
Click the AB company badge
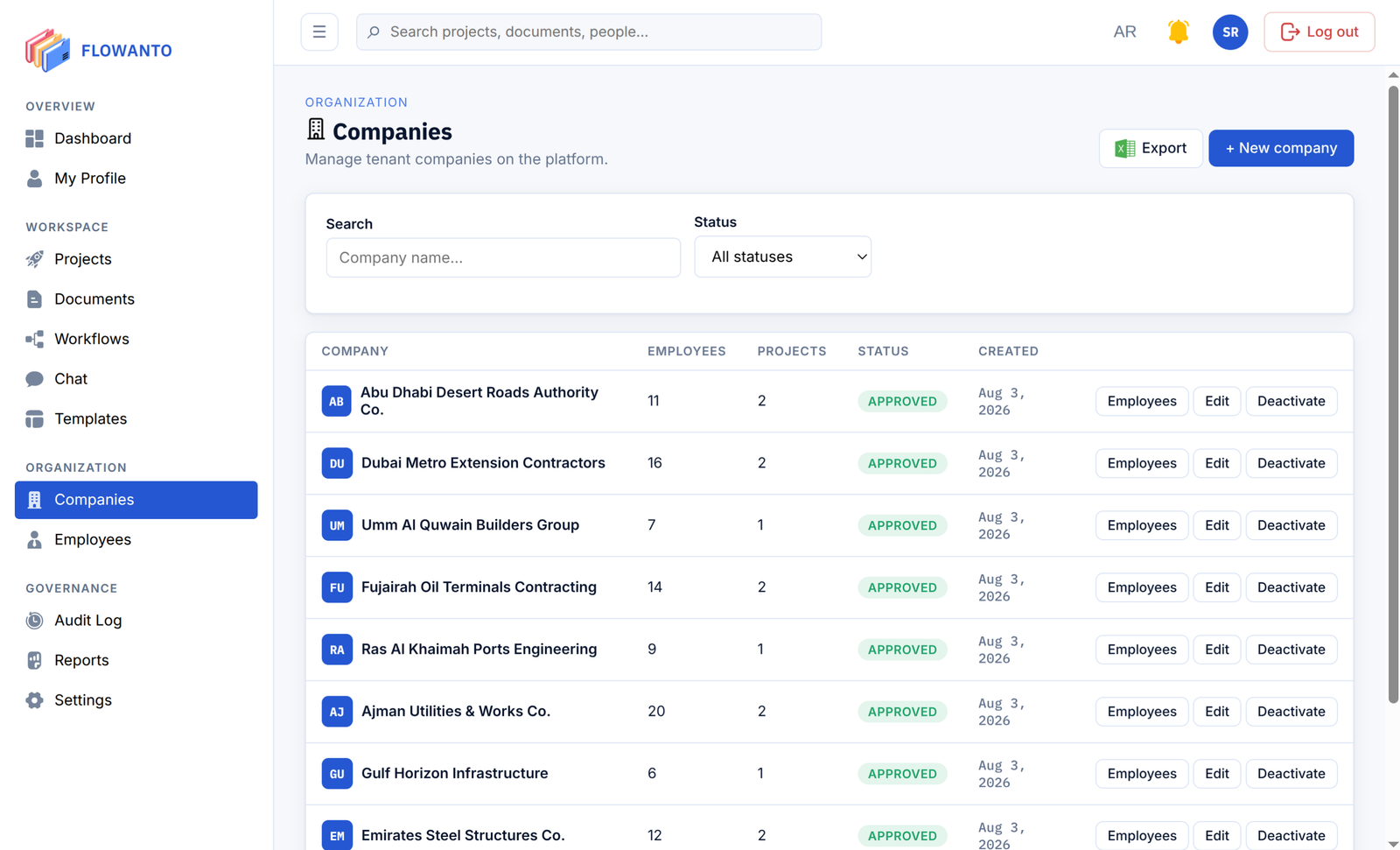pos(336,401)
